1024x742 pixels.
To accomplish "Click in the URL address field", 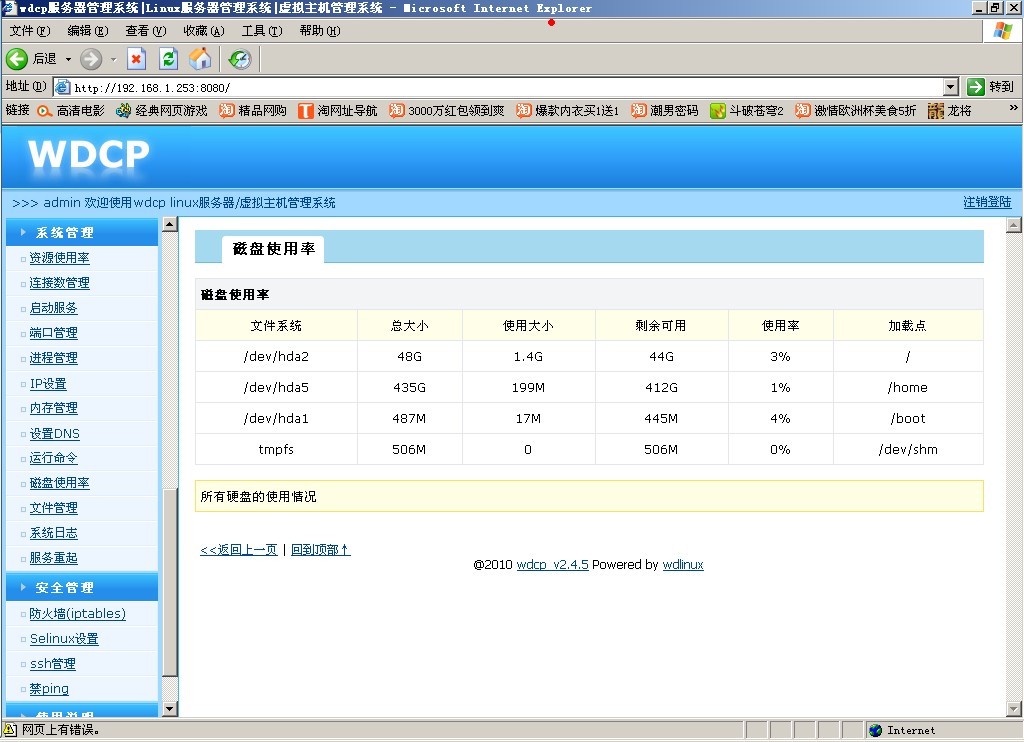I will point(500,87).
